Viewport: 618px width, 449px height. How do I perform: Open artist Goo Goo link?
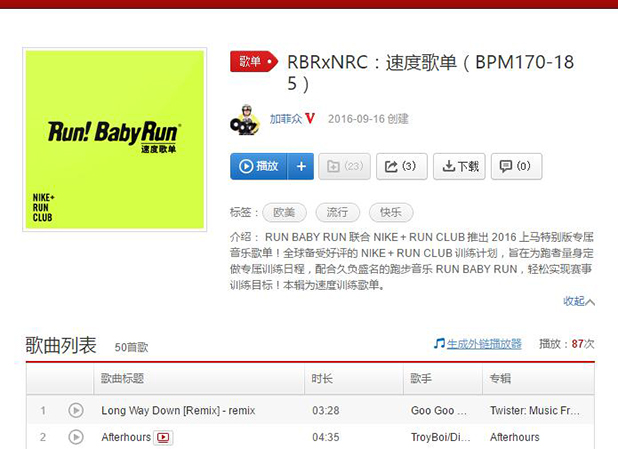(439, 410)
